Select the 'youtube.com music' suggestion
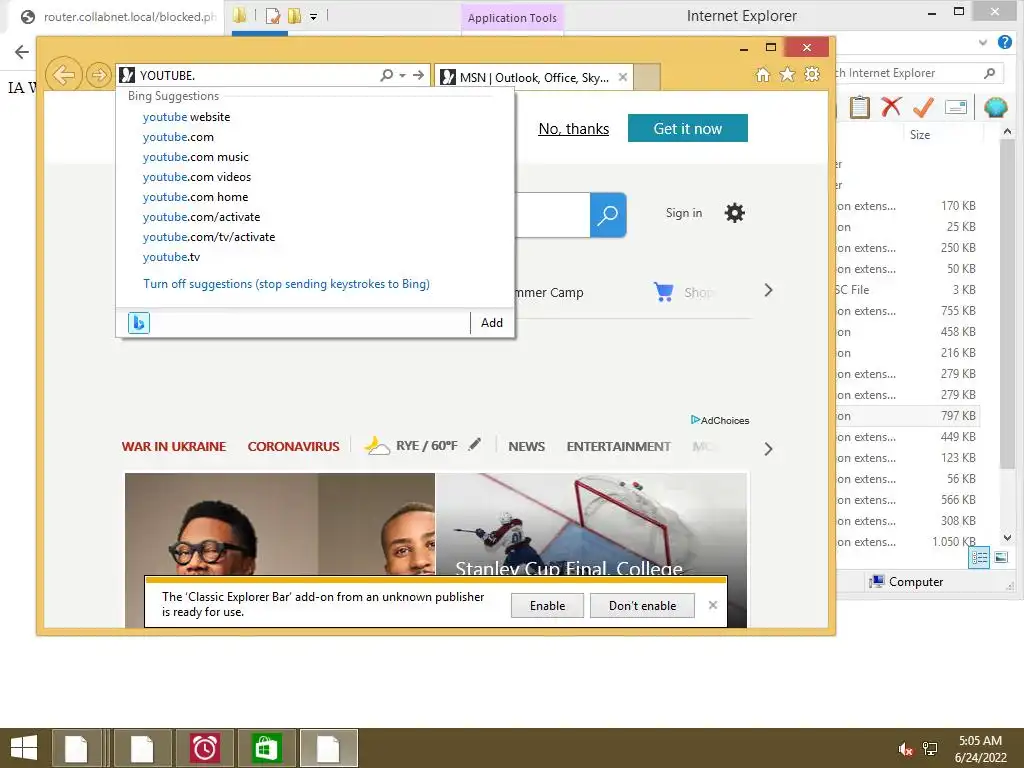The image size is (1024, 768). pyautogui.click(x=196, y=157)
